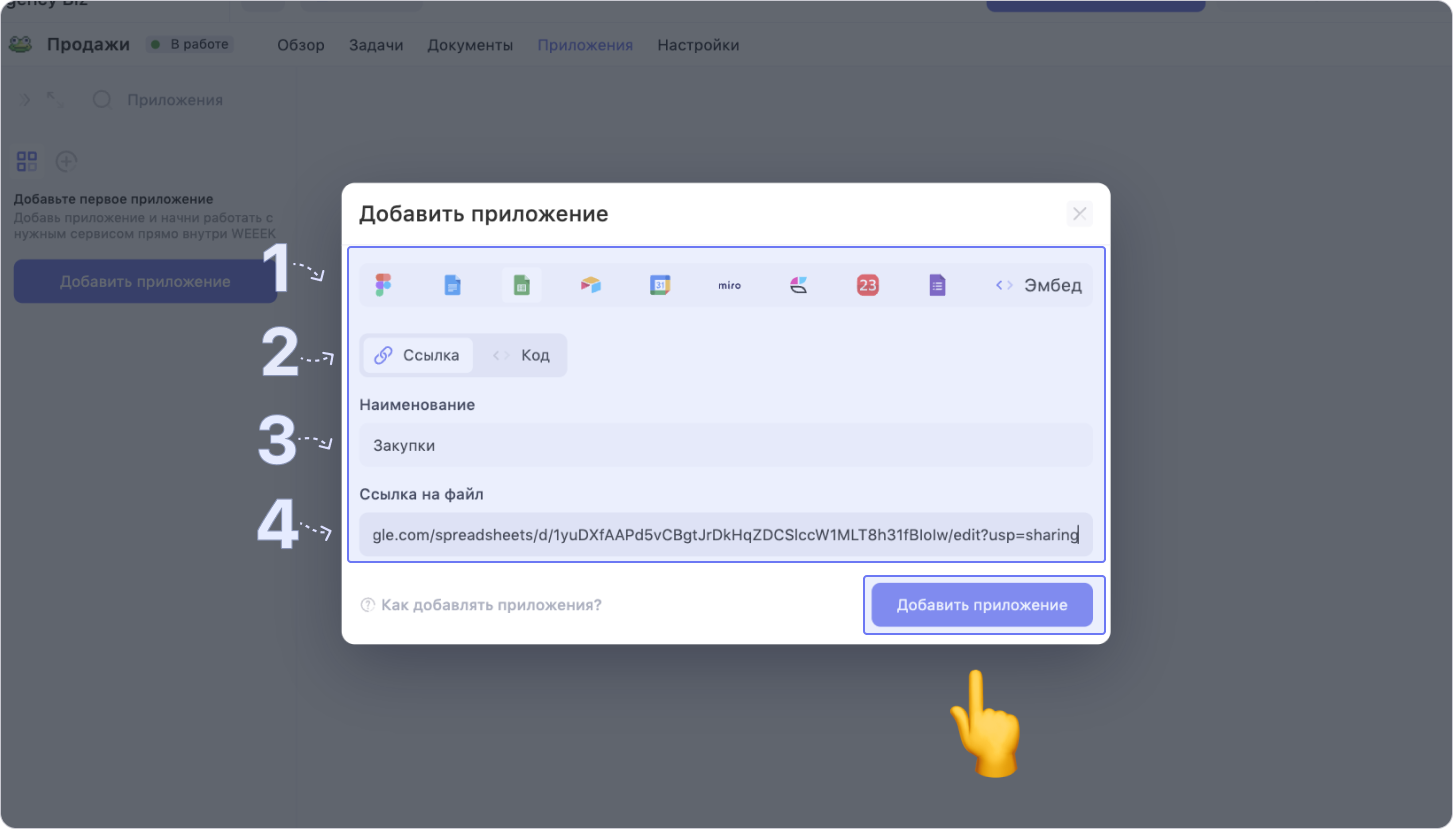Click the Ссылка на файл URL field
This screenshot has height=829, width=1453.
click(x=725, y=535)
